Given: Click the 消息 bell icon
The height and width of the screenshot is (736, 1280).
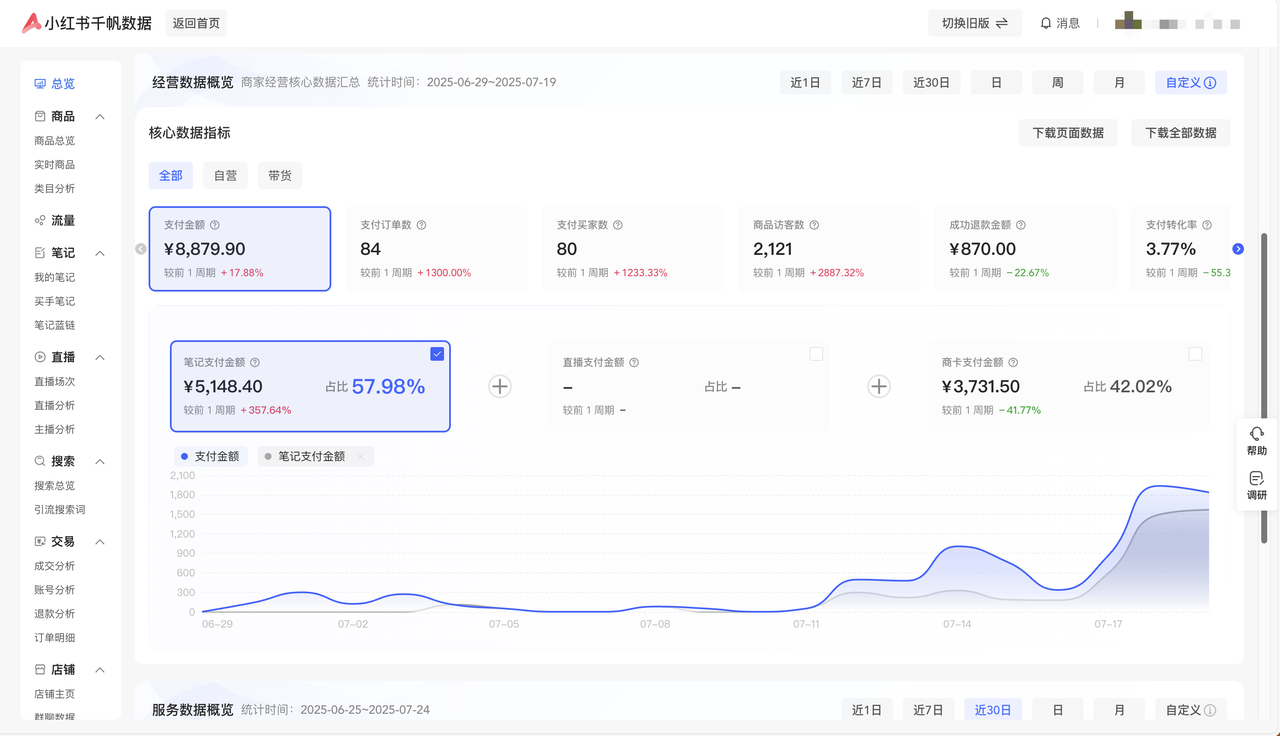Looking at the screenshot, I should pyautogui.click(x=1046, y=23).
